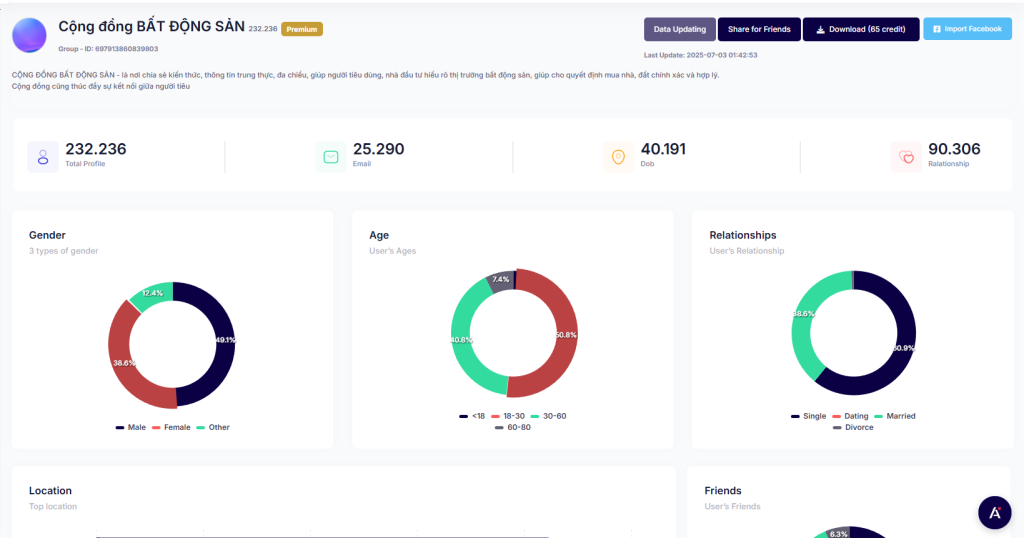Click the 50.8% segment of Age donut

pyautogui.click(x=566, y=335)
